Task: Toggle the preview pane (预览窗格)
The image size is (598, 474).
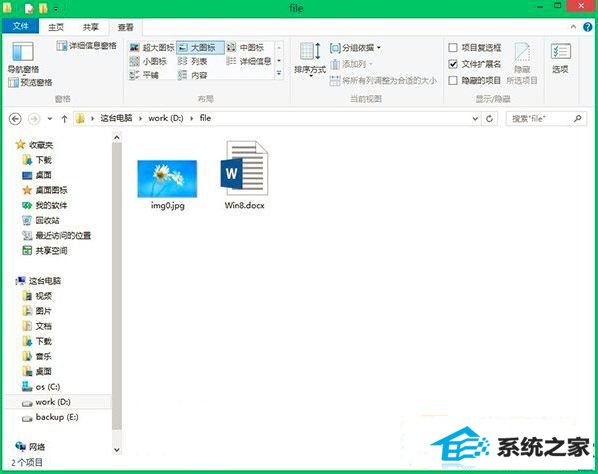Action: click(30, 82)
